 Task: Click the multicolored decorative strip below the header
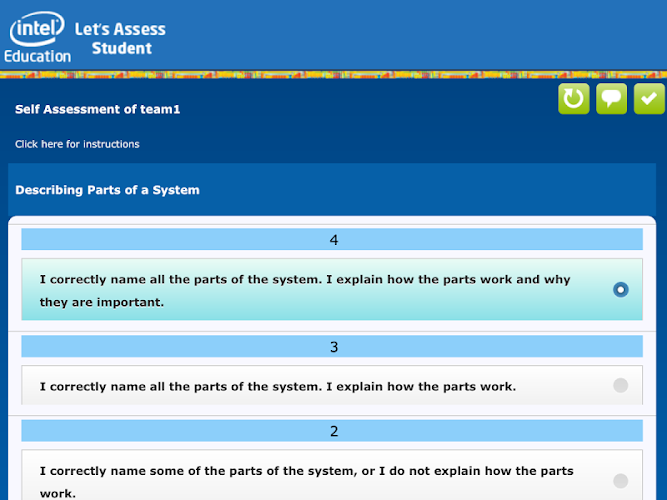tap(333, 74)
